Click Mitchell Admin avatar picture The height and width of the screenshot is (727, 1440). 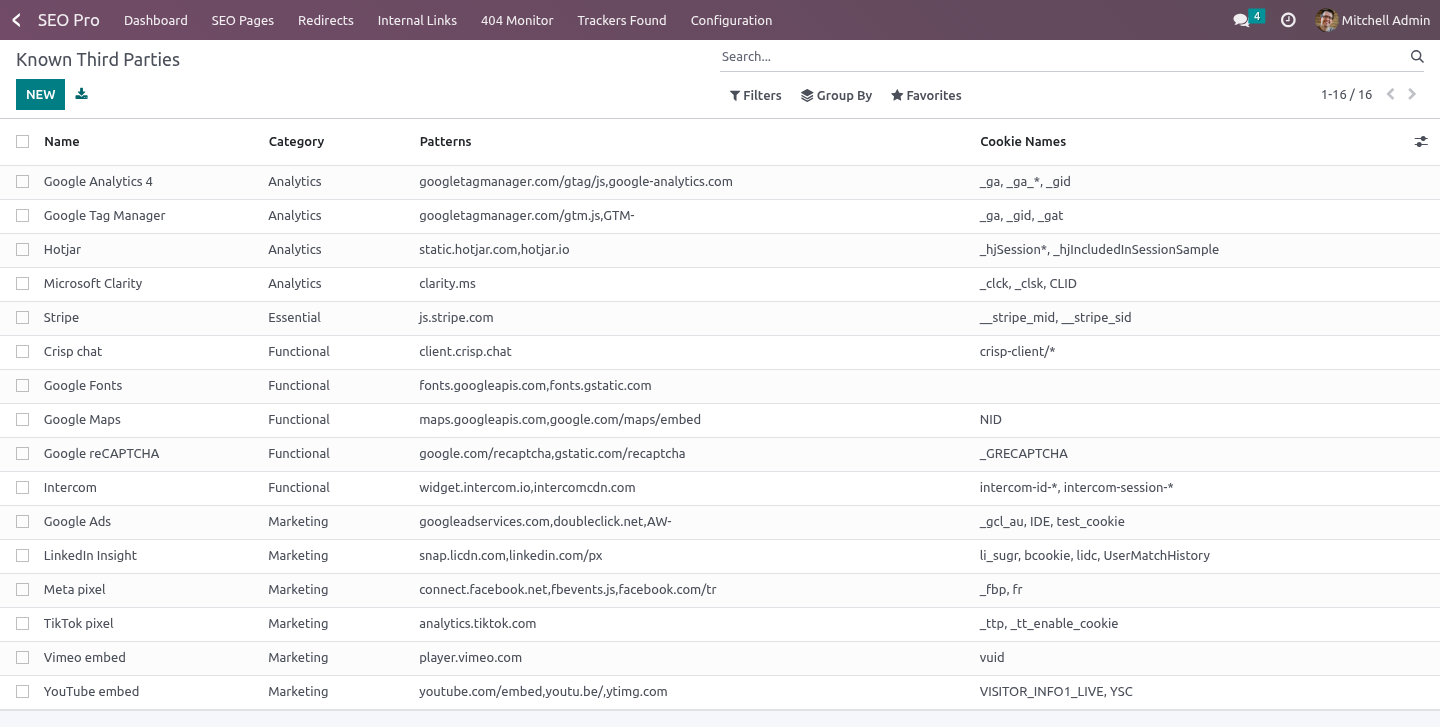[x=1326, y=20]
